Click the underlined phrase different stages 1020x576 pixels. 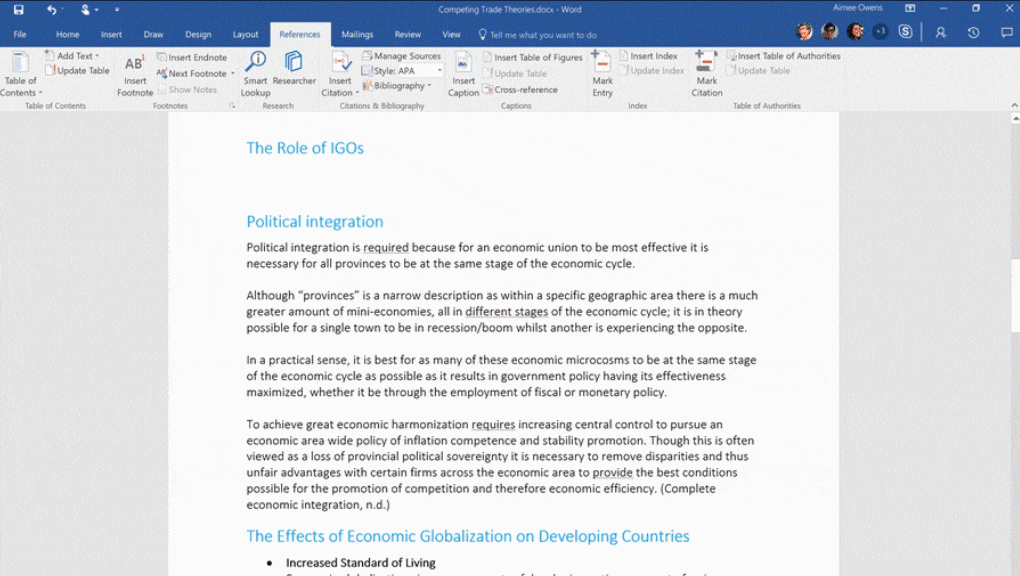coord(507,312)
